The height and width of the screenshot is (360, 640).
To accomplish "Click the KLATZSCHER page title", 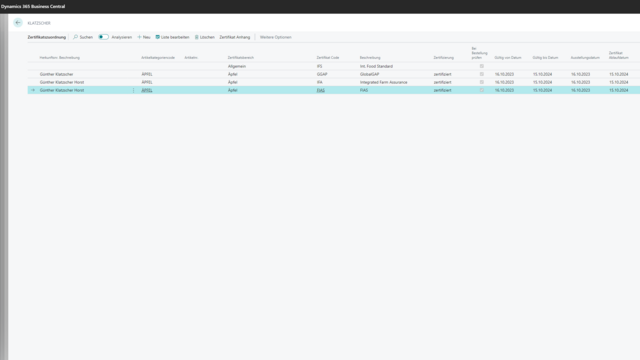I will click(x=39, y=23).
